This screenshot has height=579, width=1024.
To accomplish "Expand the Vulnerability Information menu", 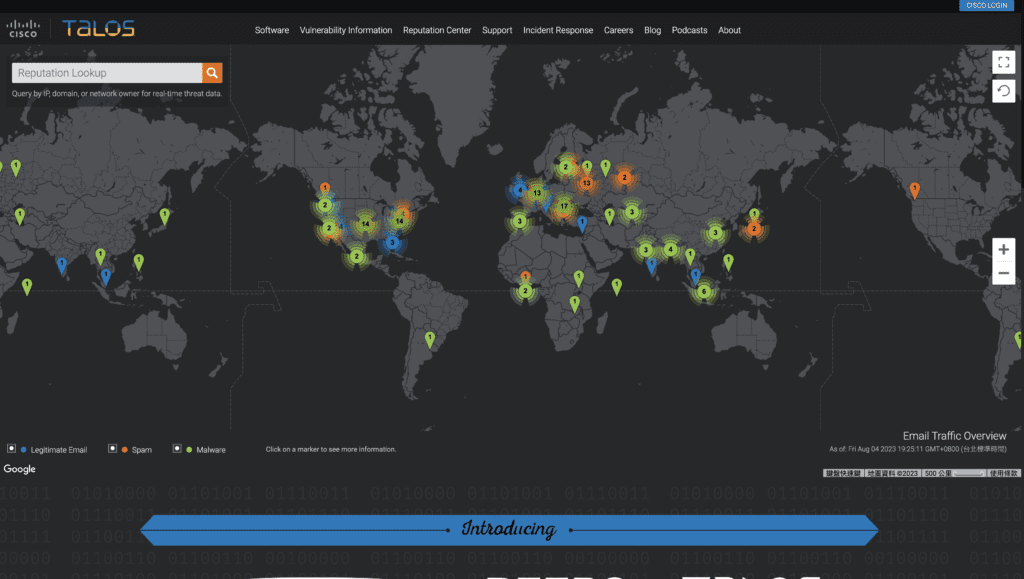I will click(x=346, y=30).
